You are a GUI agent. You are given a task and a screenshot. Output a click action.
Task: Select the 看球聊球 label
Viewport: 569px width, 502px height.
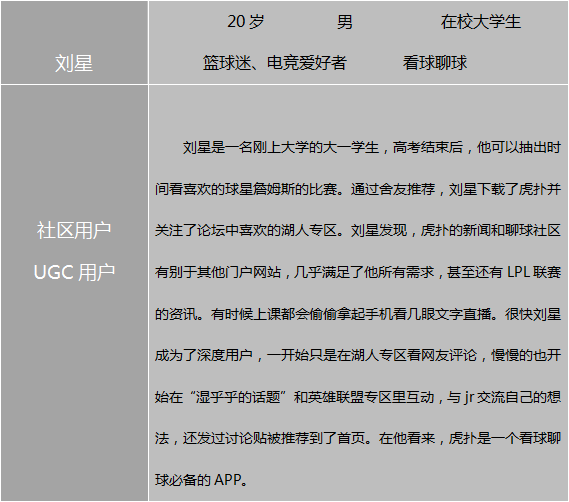[434, 62]
